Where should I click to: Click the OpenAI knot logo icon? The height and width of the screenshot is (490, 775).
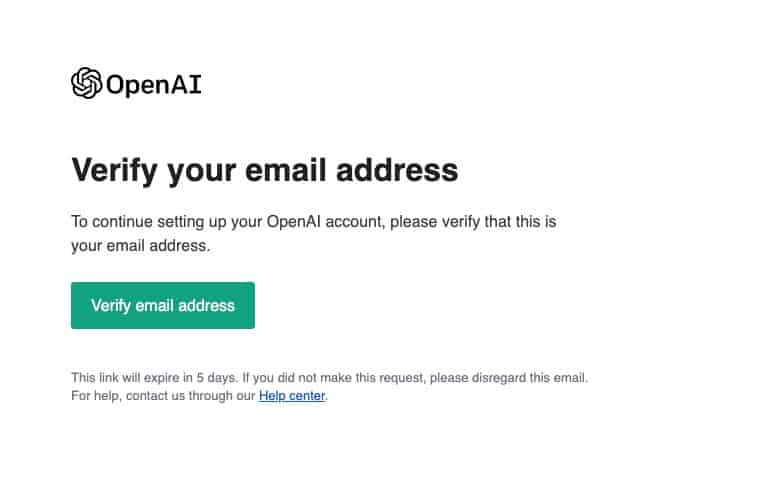click(86, 83)
